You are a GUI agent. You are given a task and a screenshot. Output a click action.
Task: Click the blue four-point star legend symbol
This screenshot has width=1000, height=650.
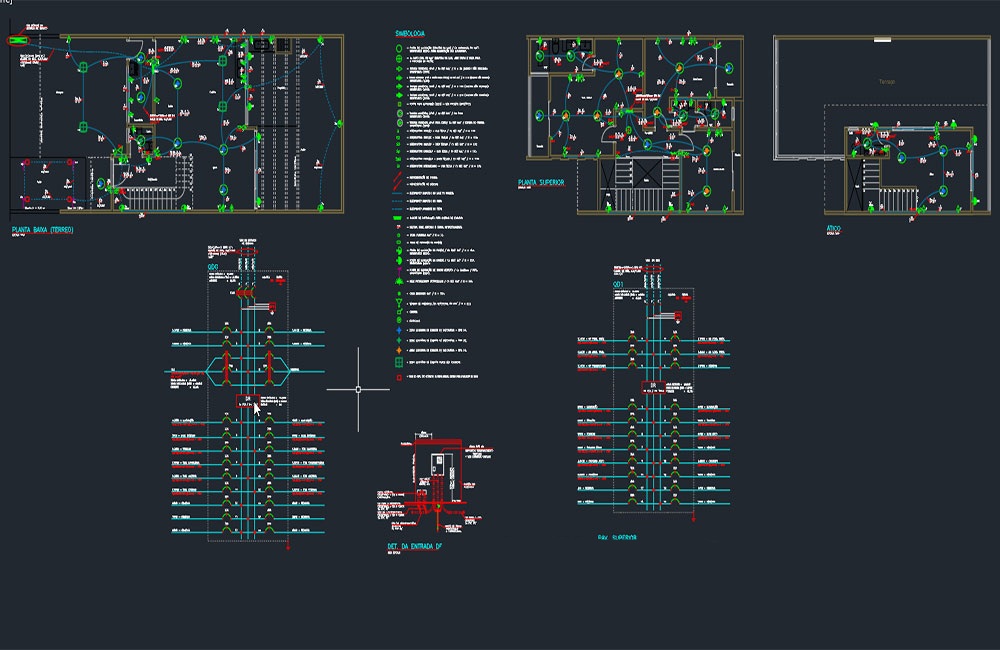point(399,330)
